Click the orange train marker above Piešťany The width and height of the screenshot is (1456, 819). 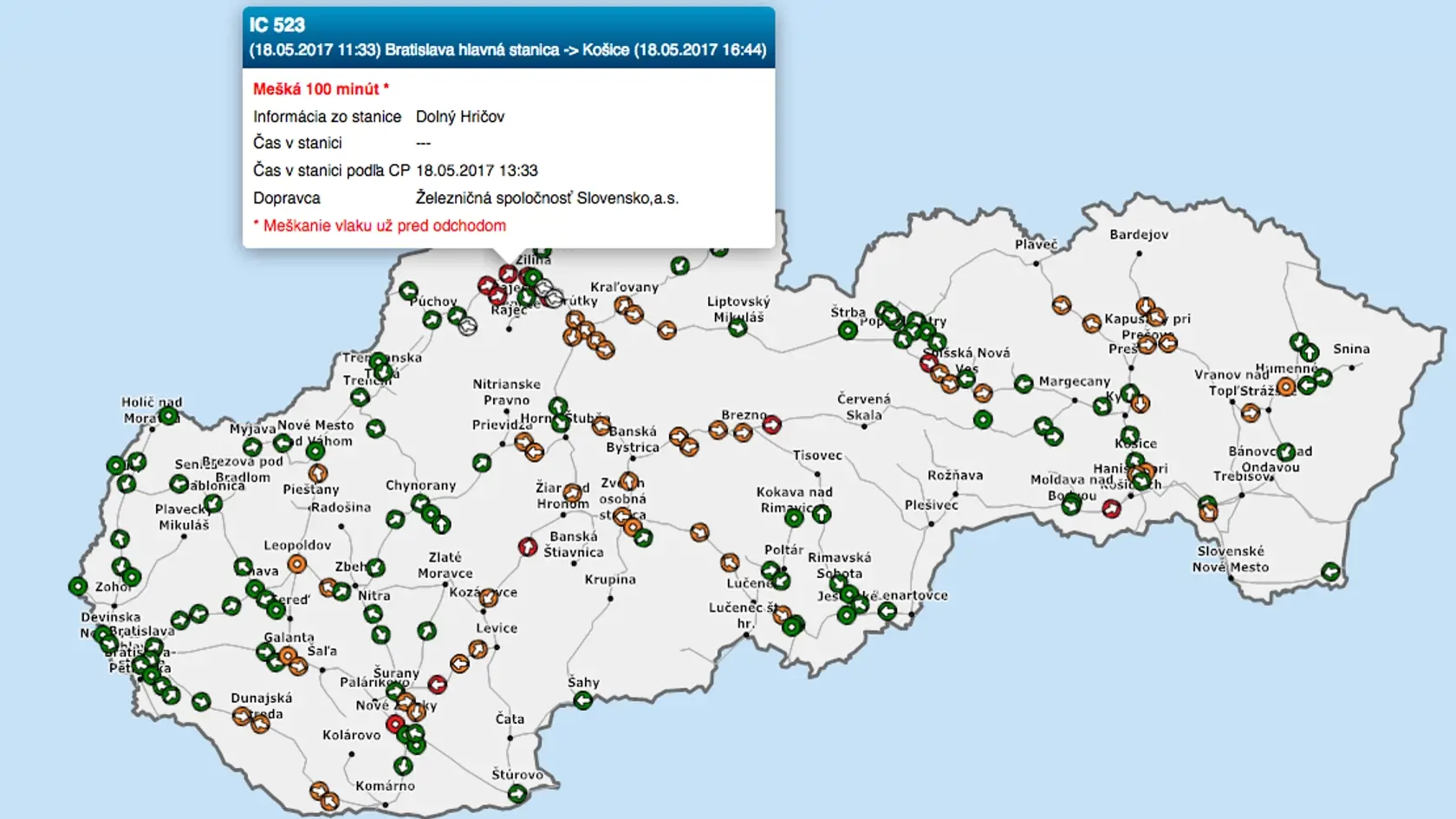click(318, 473)
